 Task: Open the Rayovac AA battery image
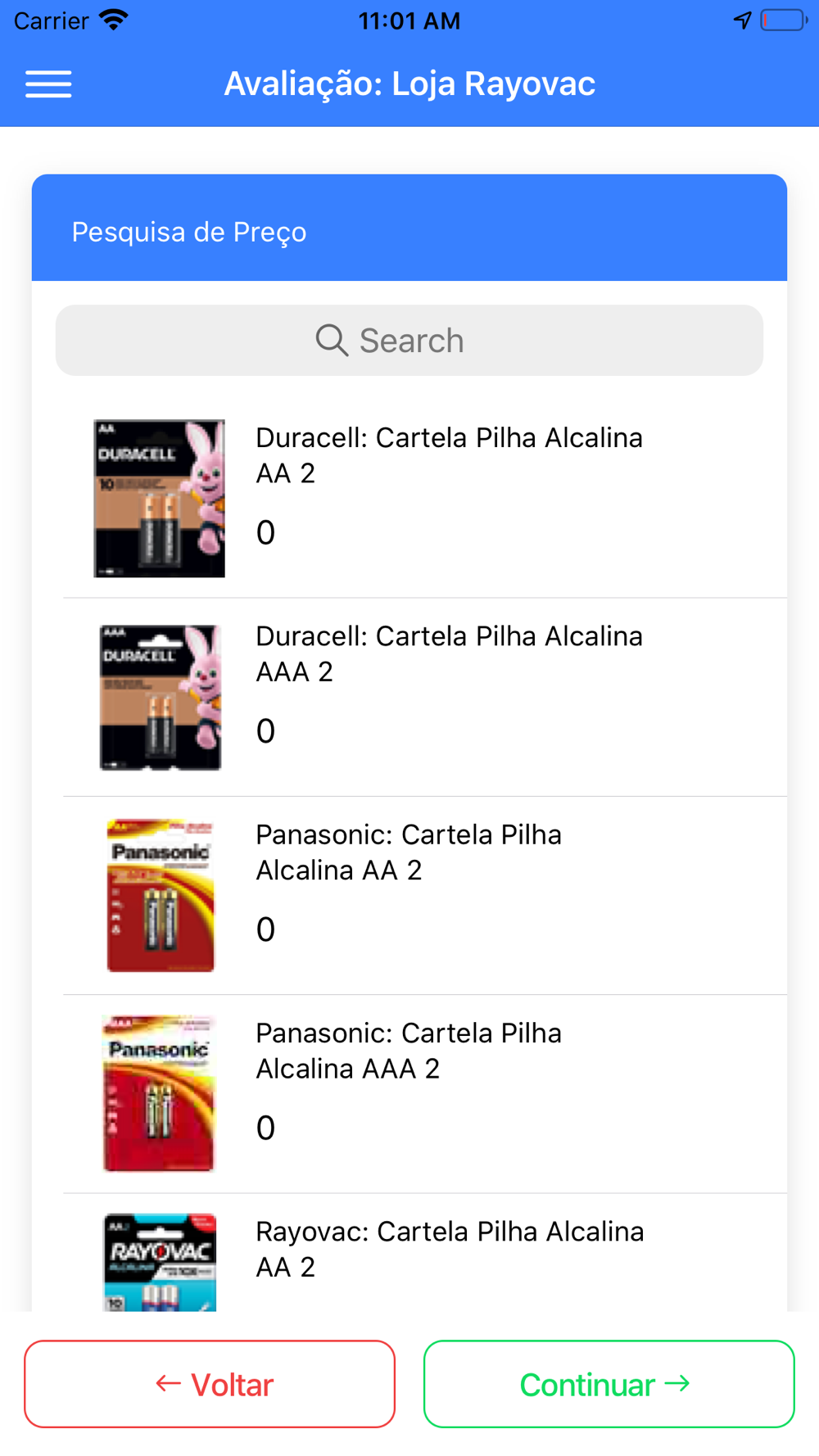click(x=160, y=1262)
